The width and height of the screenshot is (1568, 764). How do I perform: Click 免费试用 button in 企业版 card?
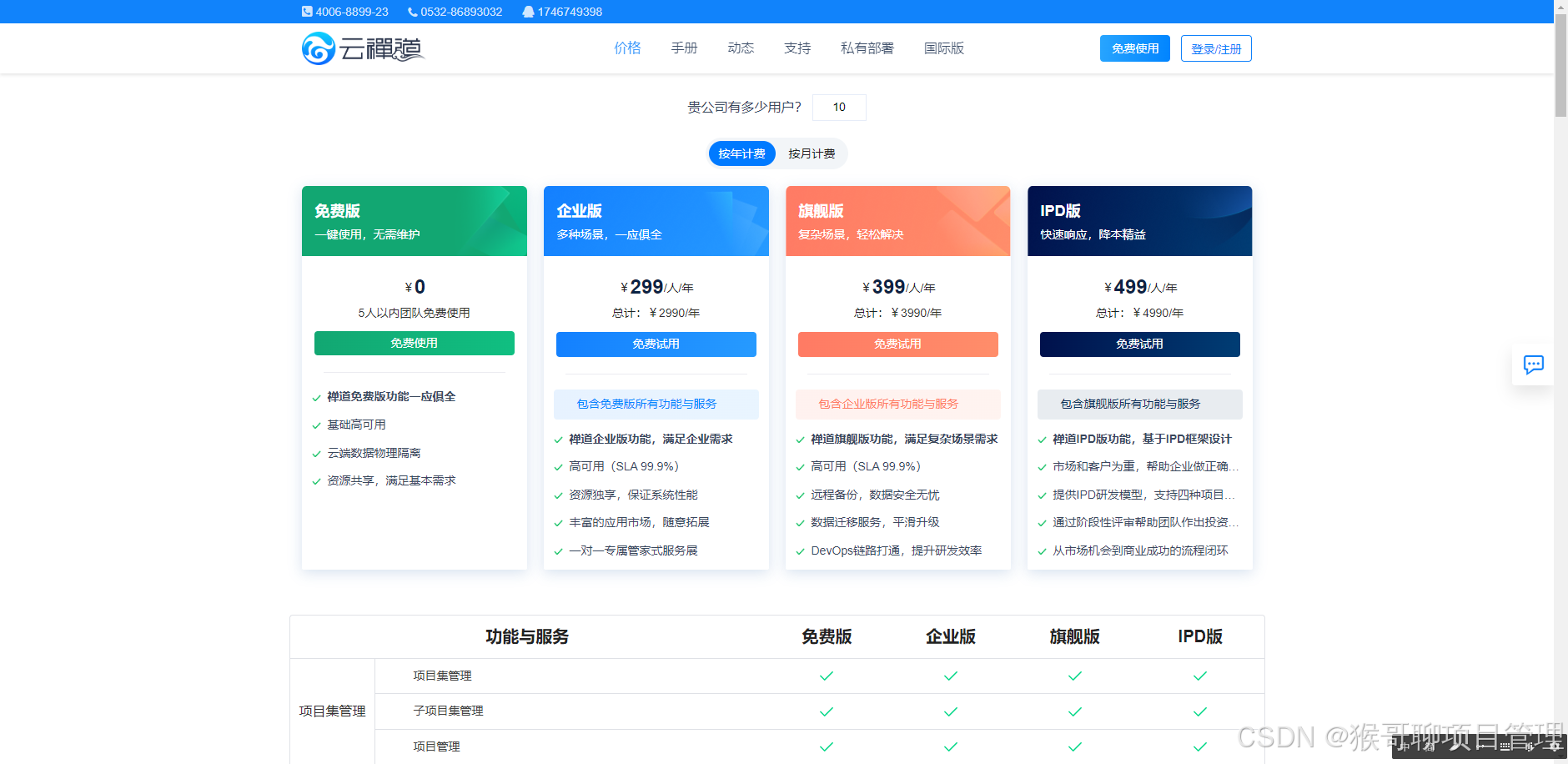click(x=656, y=344)
